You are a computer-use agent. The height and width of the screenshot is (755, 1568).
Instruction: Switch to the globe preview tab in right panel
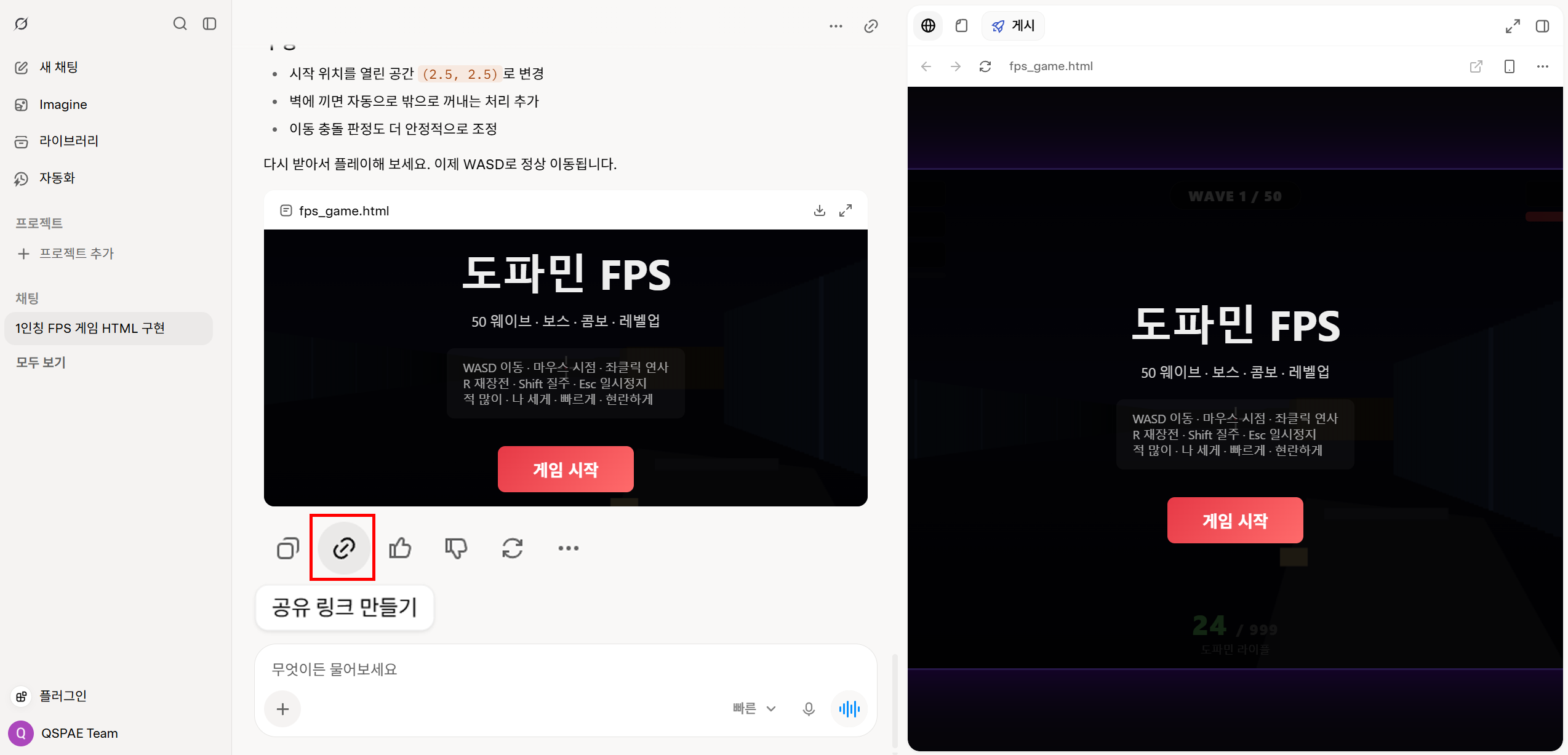[x=928, y=26]
